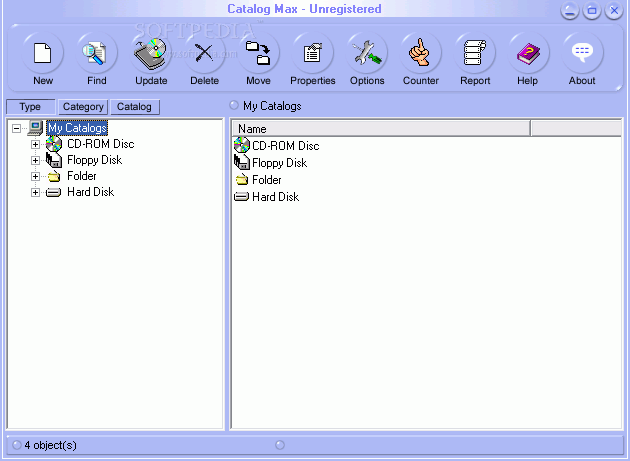Click Floppy Disk icon in tree panel
The width and height of the screenshot is (630, 461).
(53, 160)
